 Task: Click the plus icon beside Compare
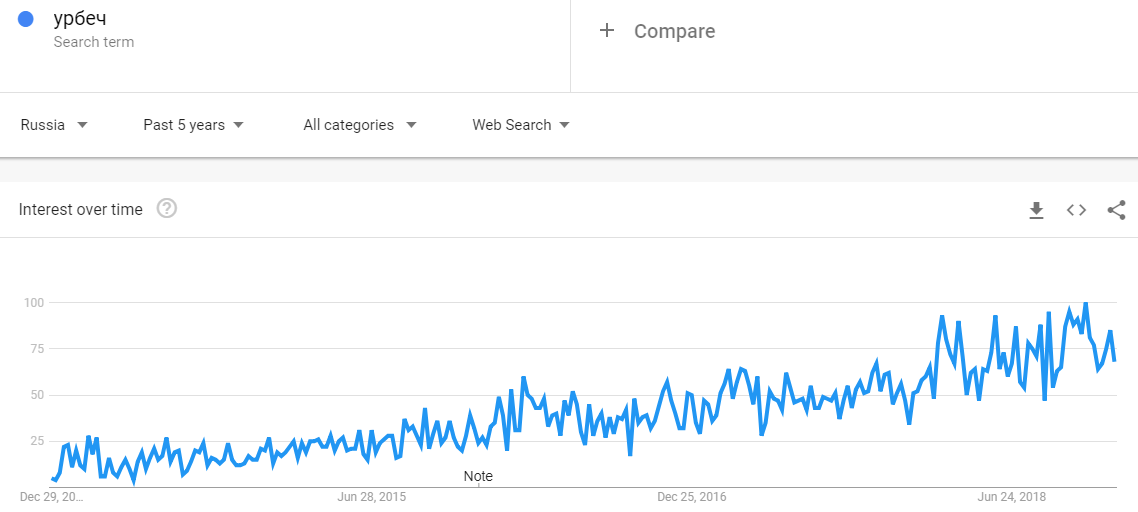coord(606,31)
